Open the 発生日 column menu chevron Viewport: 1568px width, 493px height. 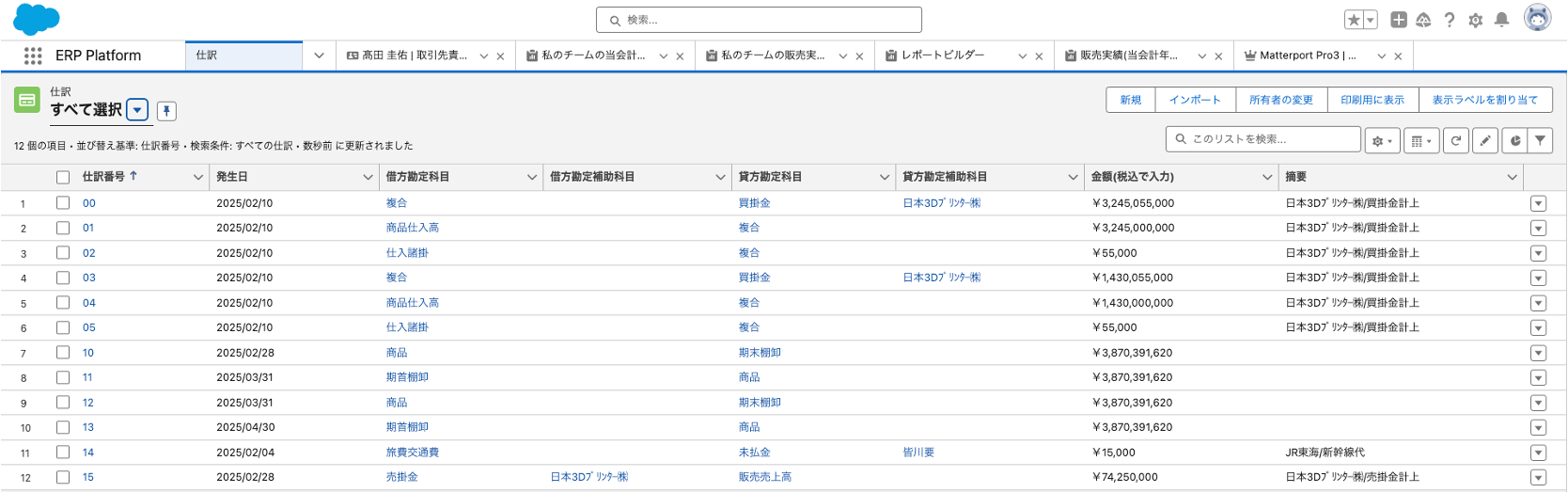click(368, 177)
